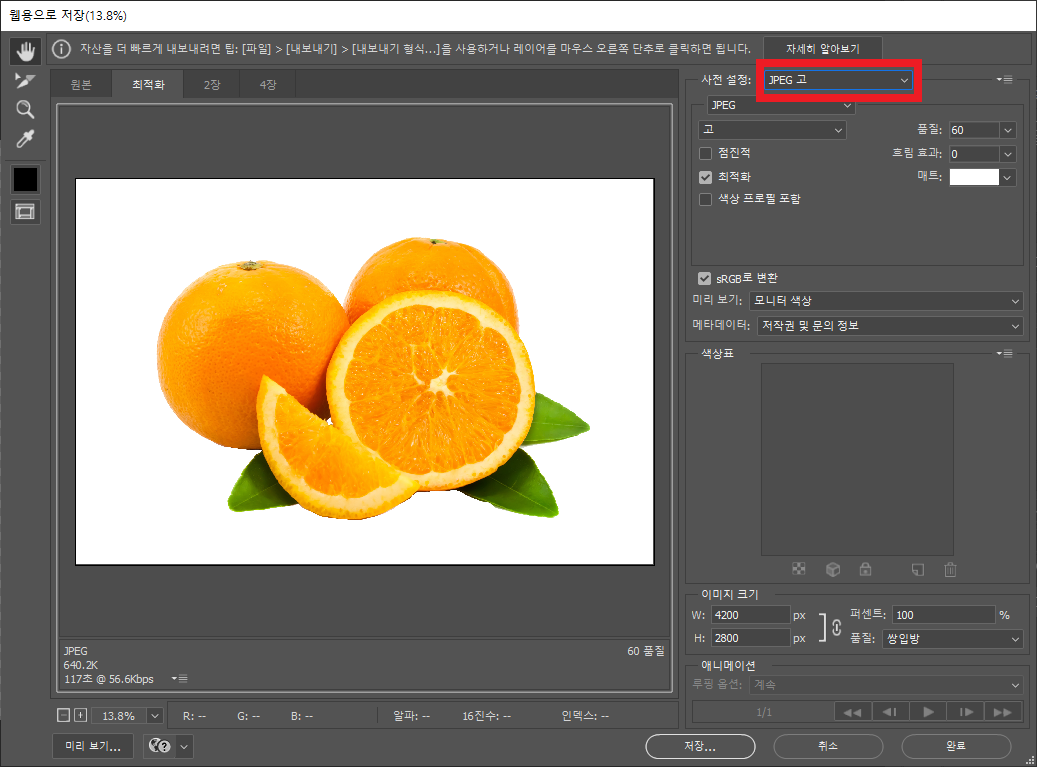Switch to the 4장 view tab

[268, 85]
